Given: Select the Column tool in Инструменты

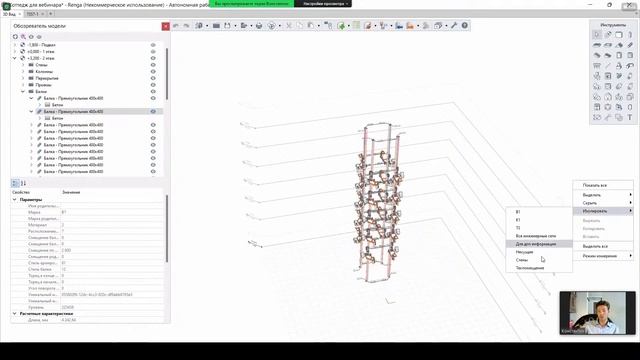Looking at the screenshot, I should pos(630,35).
